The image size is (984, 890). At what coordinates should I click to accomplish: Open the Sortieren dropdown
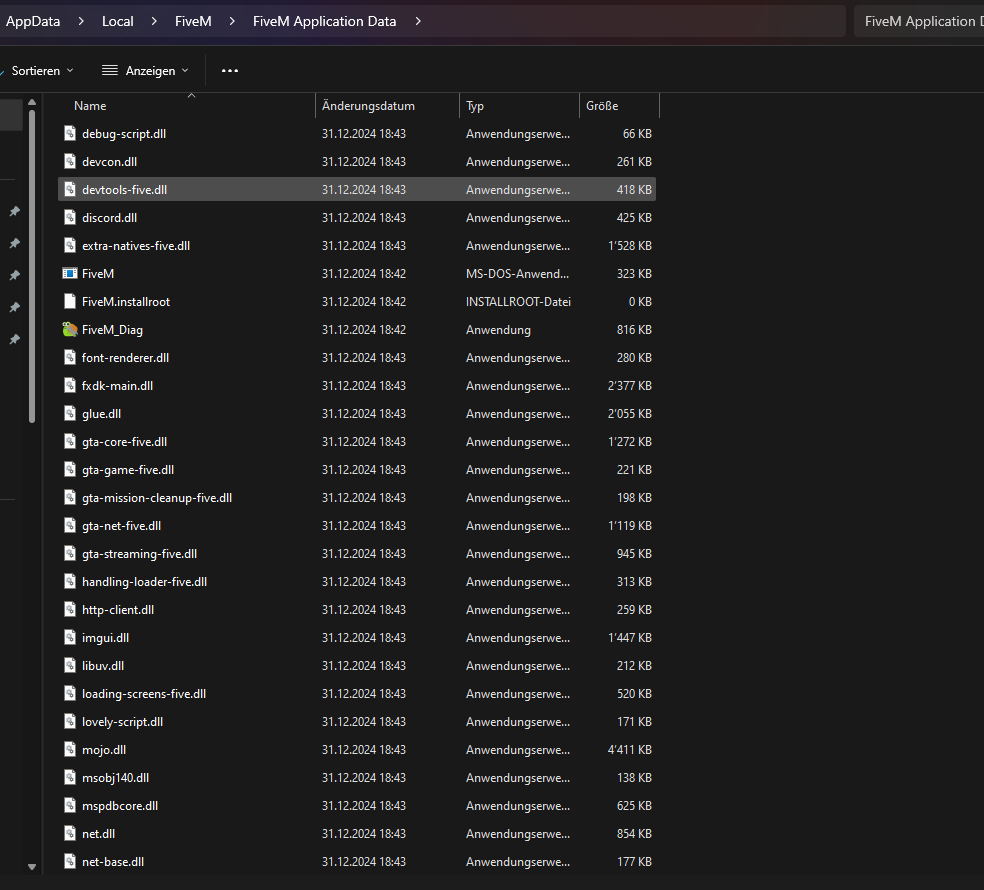click(40, 70)
